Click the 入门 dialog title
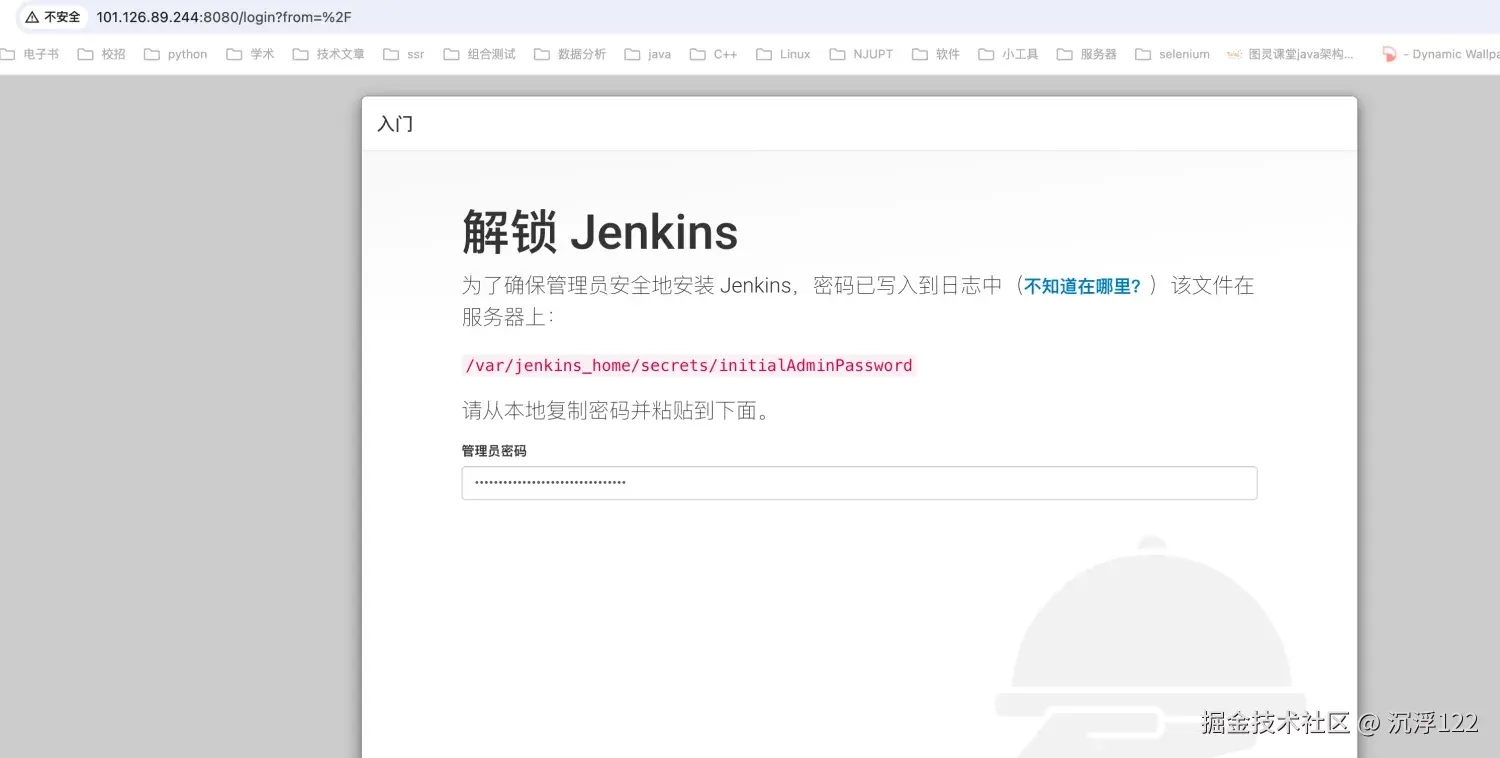The height and width of the screenshot is (758, 1500). 395,124
